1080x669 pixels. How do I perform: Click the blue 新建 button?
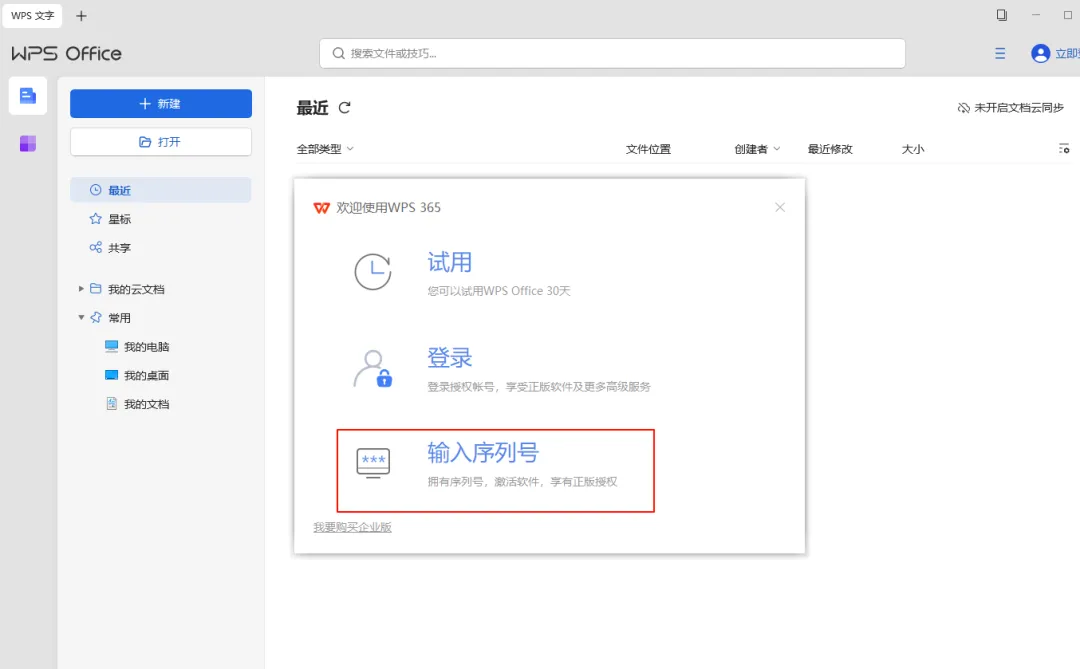pyautogui.click(x=160, y=103)
